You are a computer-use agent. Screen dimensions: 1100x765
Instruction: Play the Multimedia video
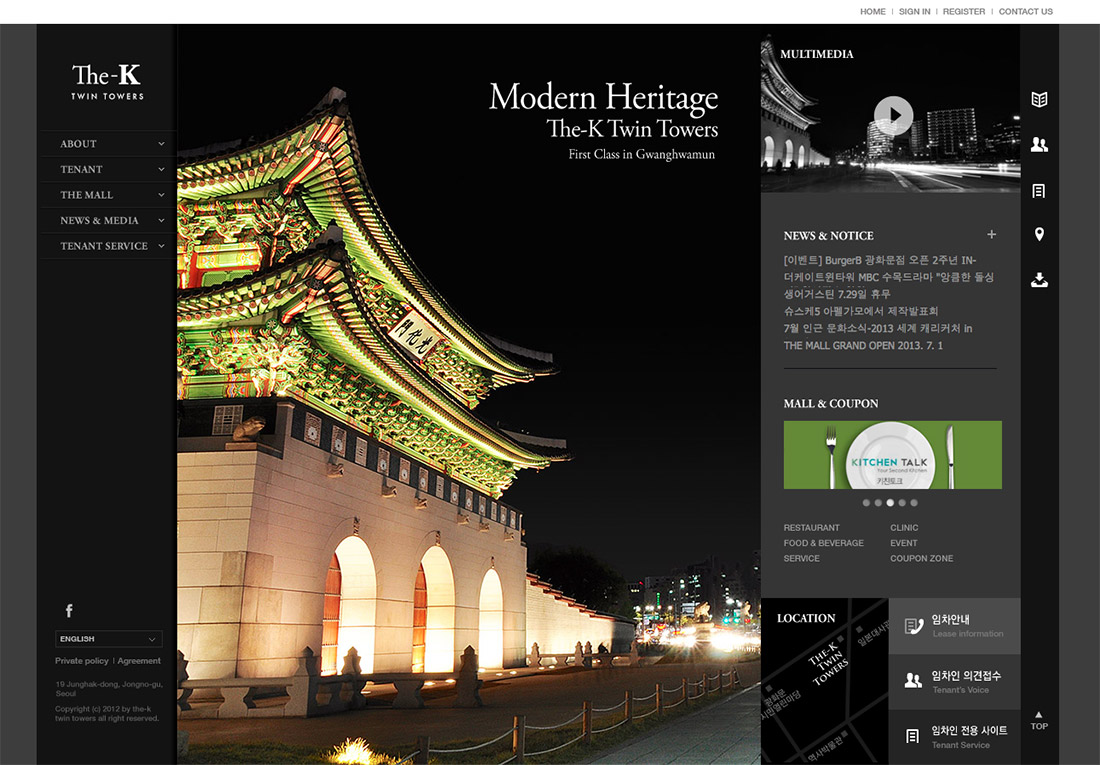(x=893, y=115)
